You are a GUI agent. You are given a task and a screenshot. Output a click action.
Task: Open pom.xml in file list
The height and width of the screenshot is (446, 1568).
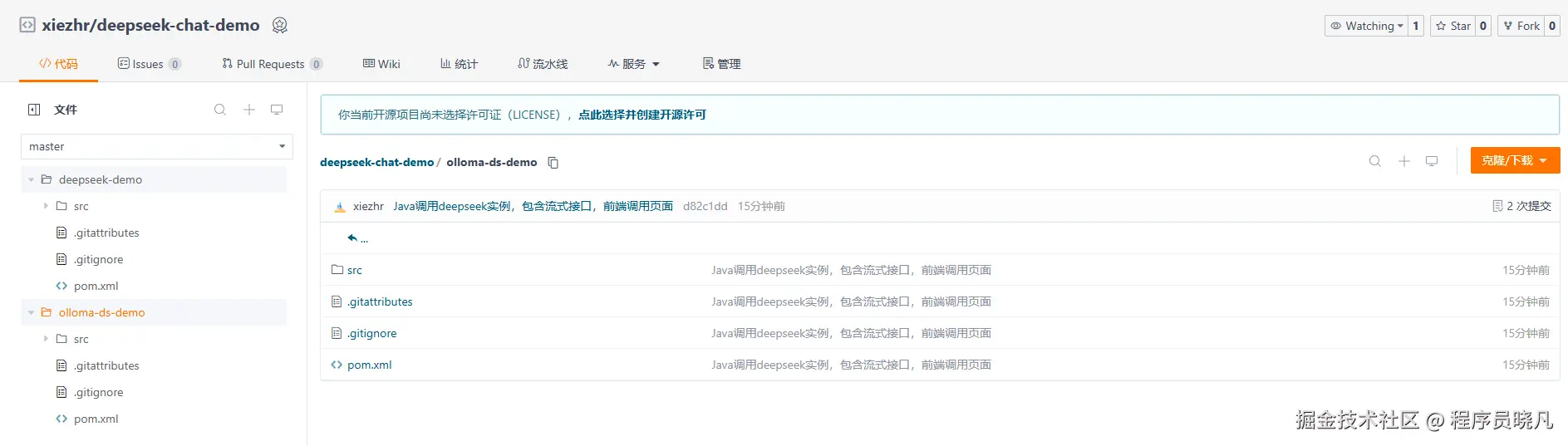tap(370, 365)
